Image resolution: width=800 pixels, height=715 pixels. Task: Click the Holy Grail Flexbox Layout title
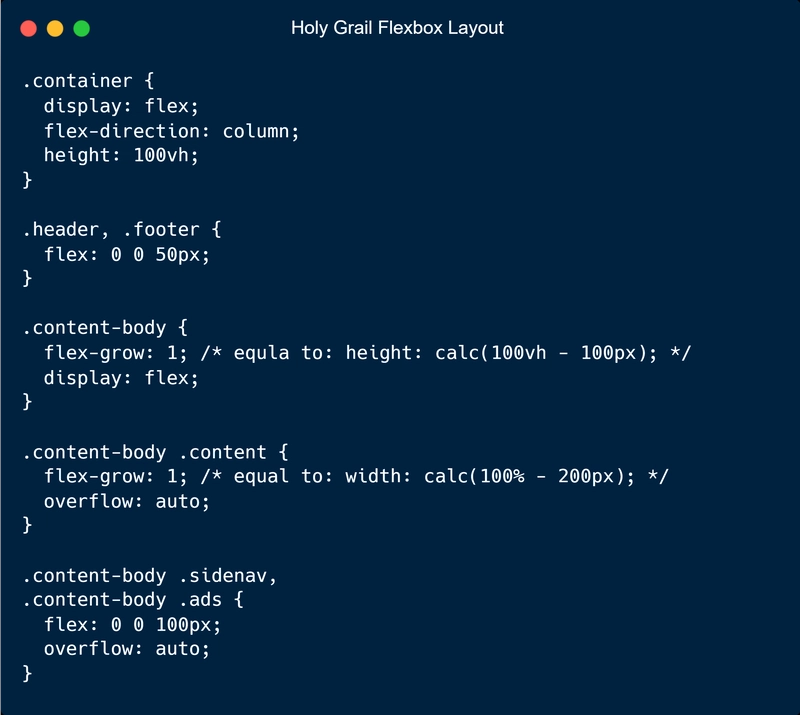[x=400, y=28]
